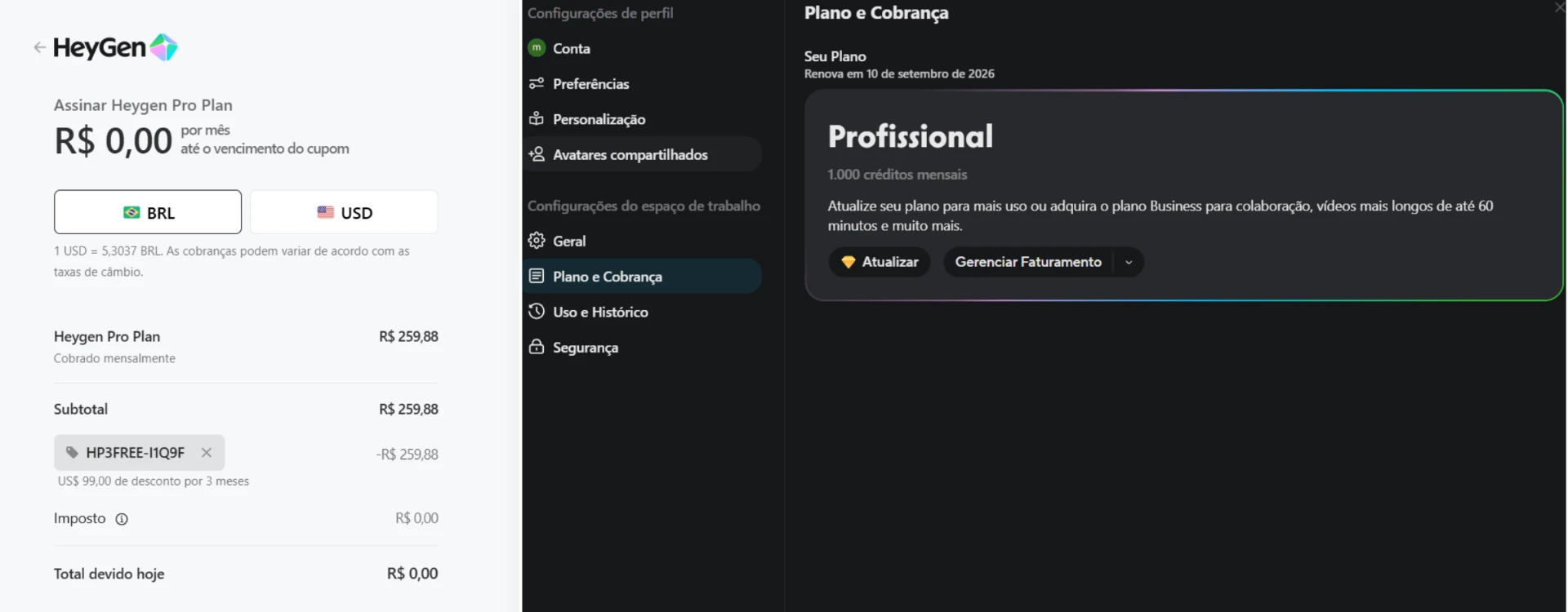The image size is (1568, 612).
Task: Click the Geral gear icon
Action: pyautogui.click(x=537, y=241)
